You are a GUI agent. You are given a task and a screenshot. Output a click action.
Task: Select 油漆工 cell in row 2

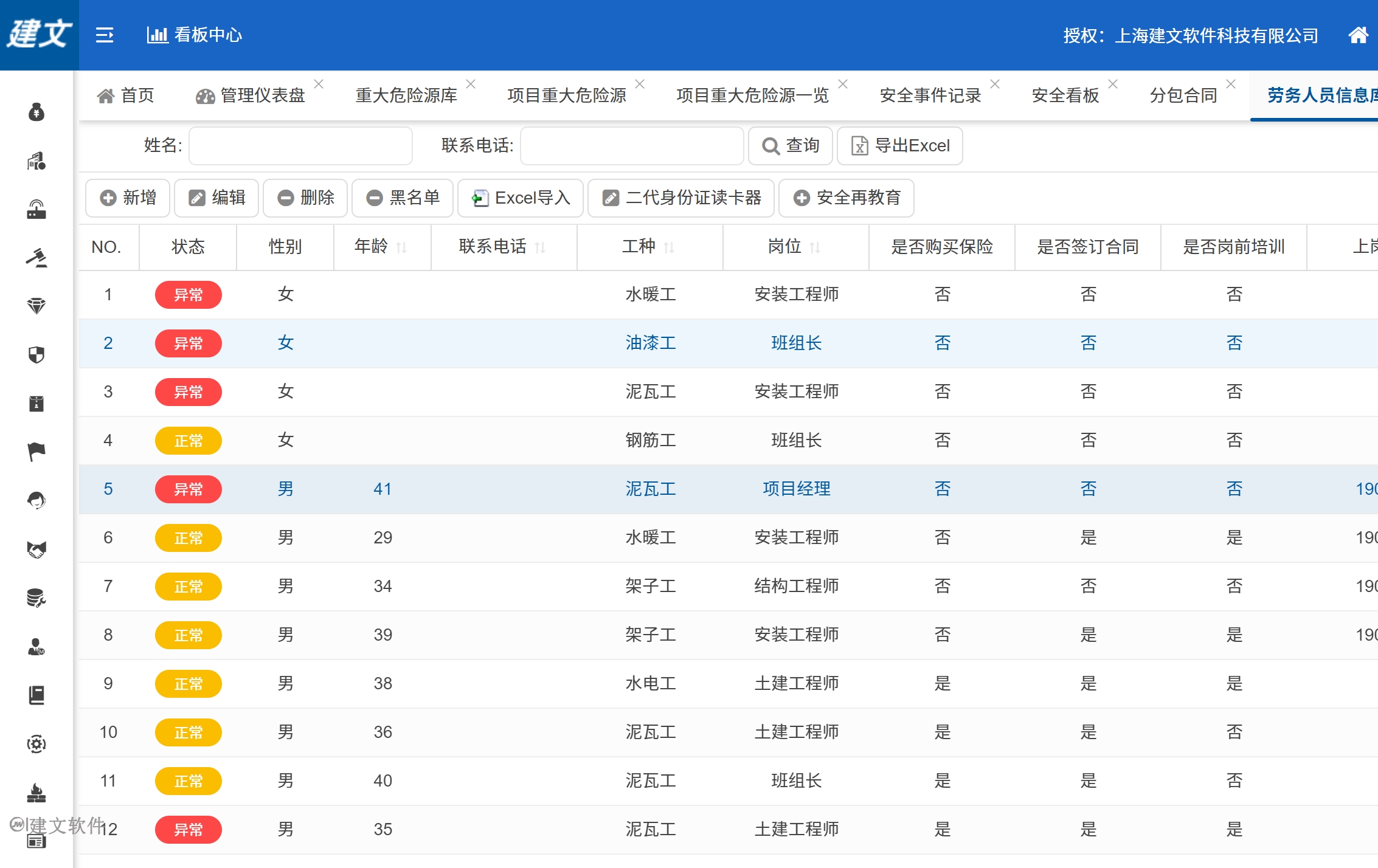pyautogui.click(x=651, y=343)
